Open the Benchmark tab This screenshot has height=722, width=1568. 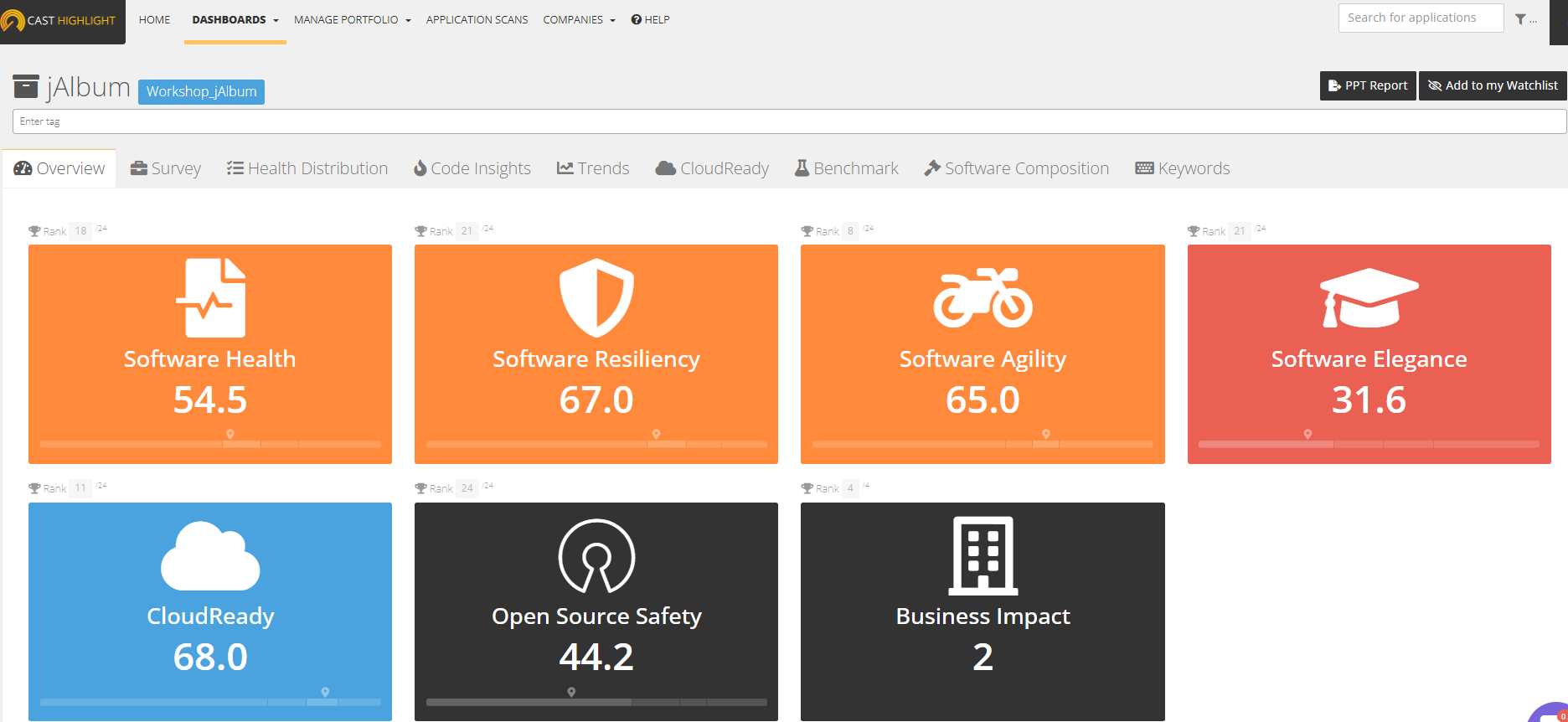pyautogui.click(x=846, y=168)
